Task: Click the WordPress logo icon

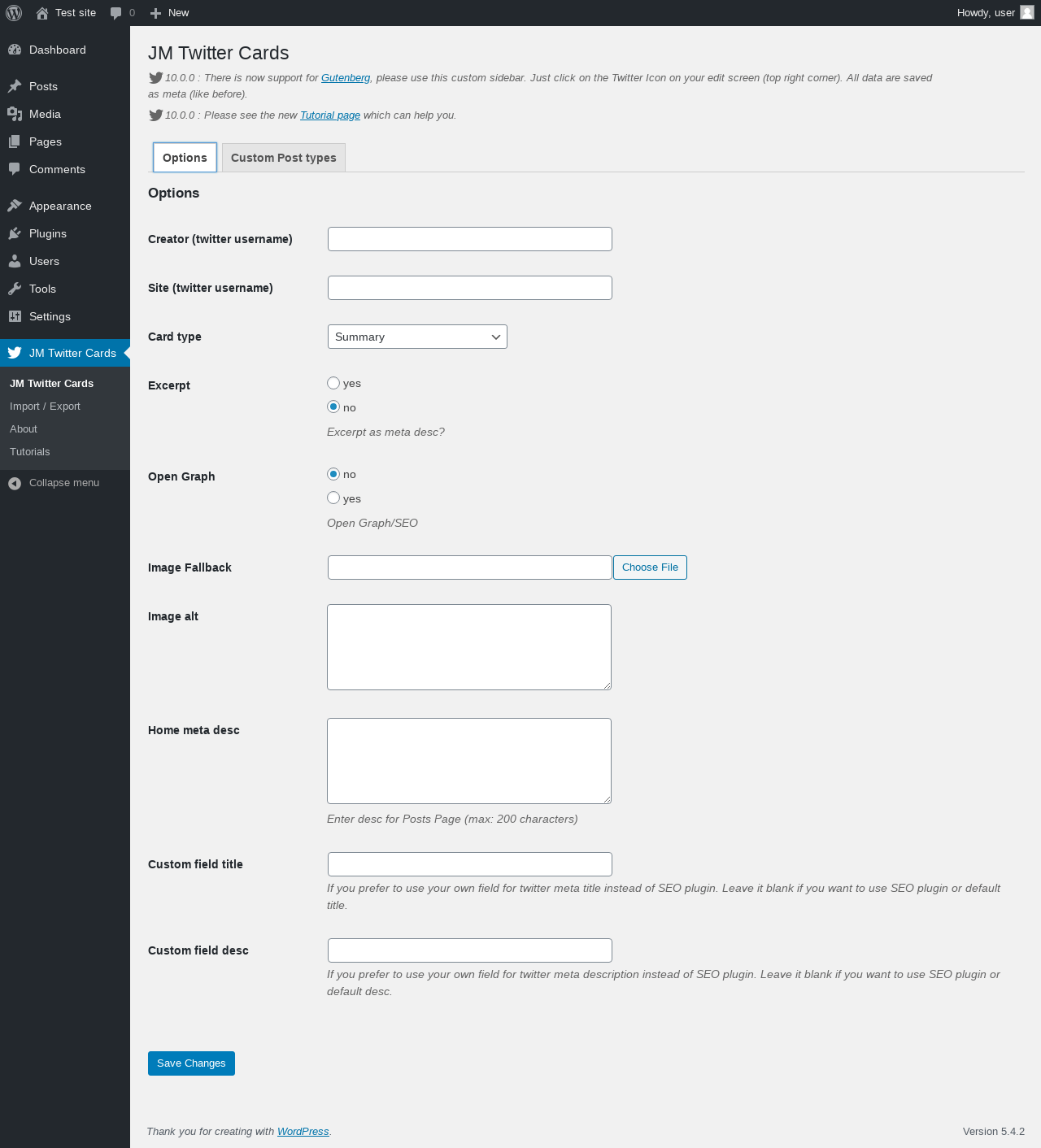Action: (14, 13)
